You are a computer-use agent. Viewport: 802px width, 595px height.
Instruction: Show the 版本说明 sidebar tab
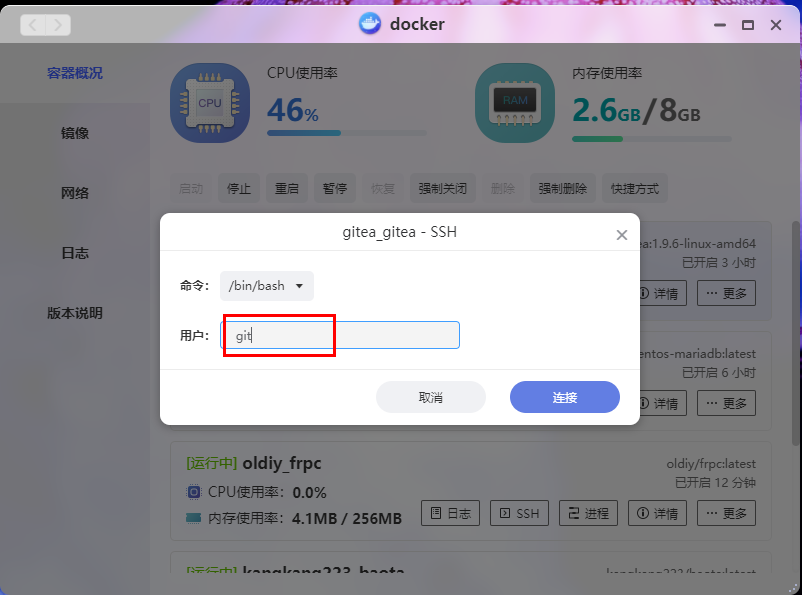coord(75,313)
